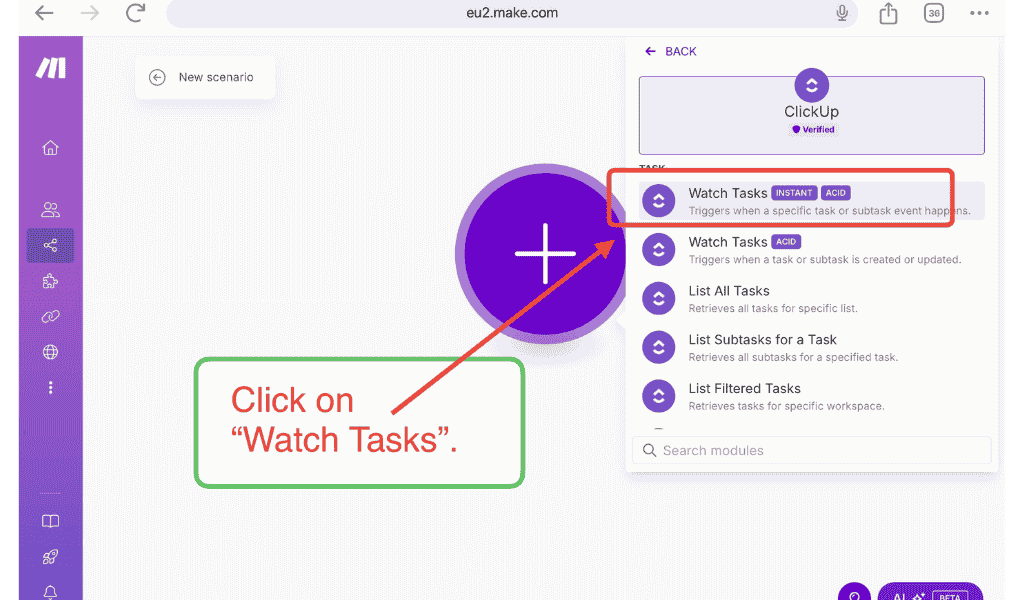Click the INSTANT tag on Watch Tasks

click(794, 193)
